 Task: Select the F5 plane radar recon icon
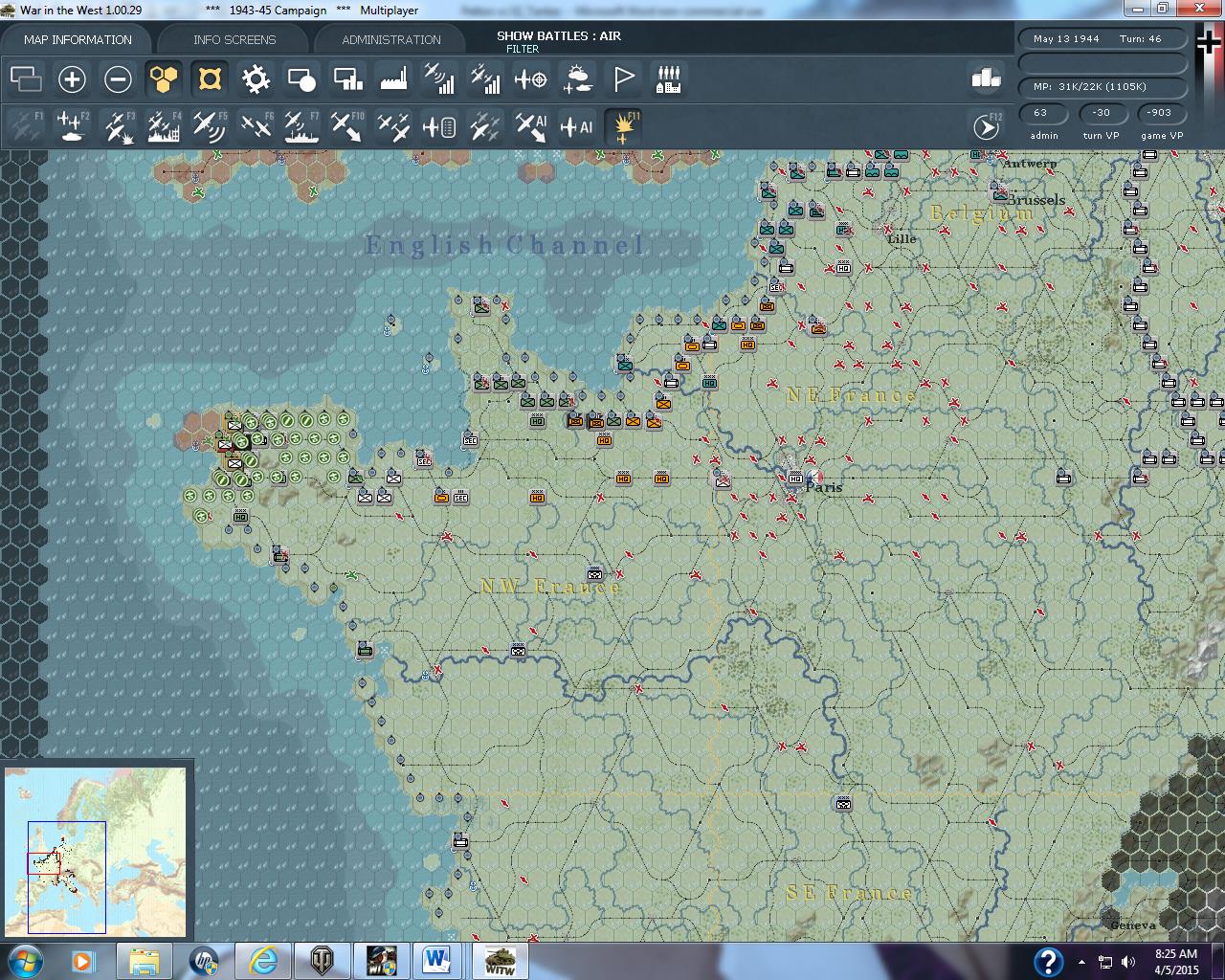(x=210, y=126)
